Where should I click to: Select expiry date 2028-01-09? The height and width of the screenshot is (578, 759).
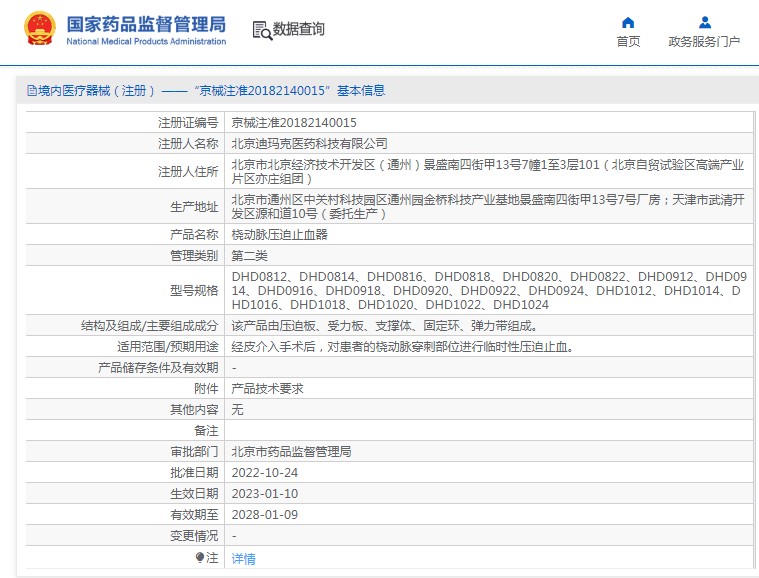(x=265, y=515)
